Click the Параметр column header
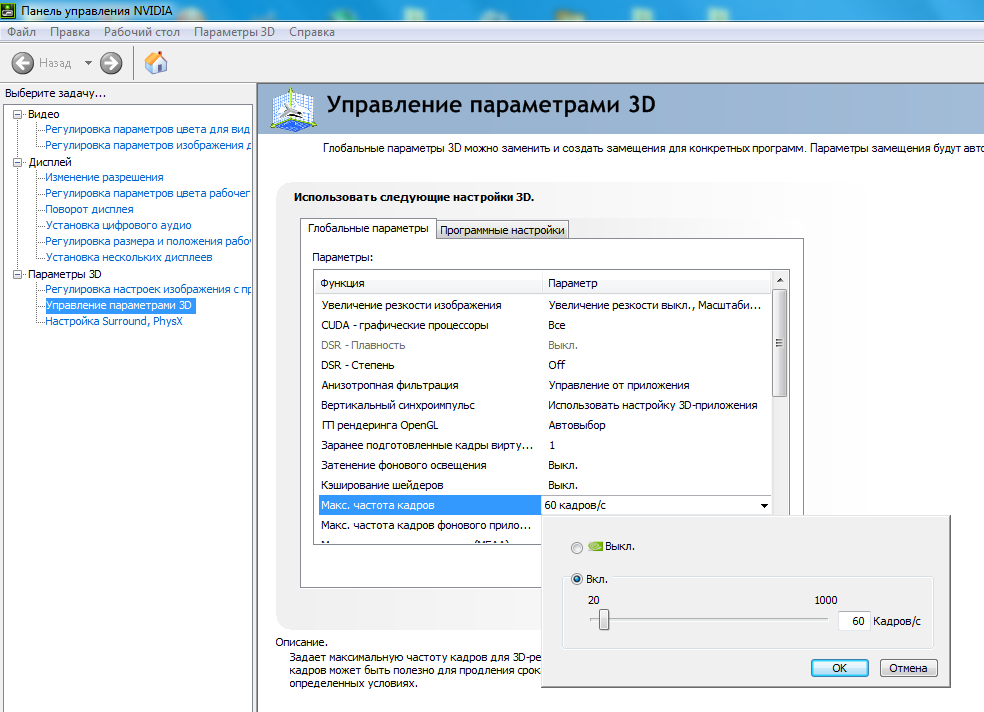Image resolution: width=984 pixels, height=712 pixels. (657, 283)
